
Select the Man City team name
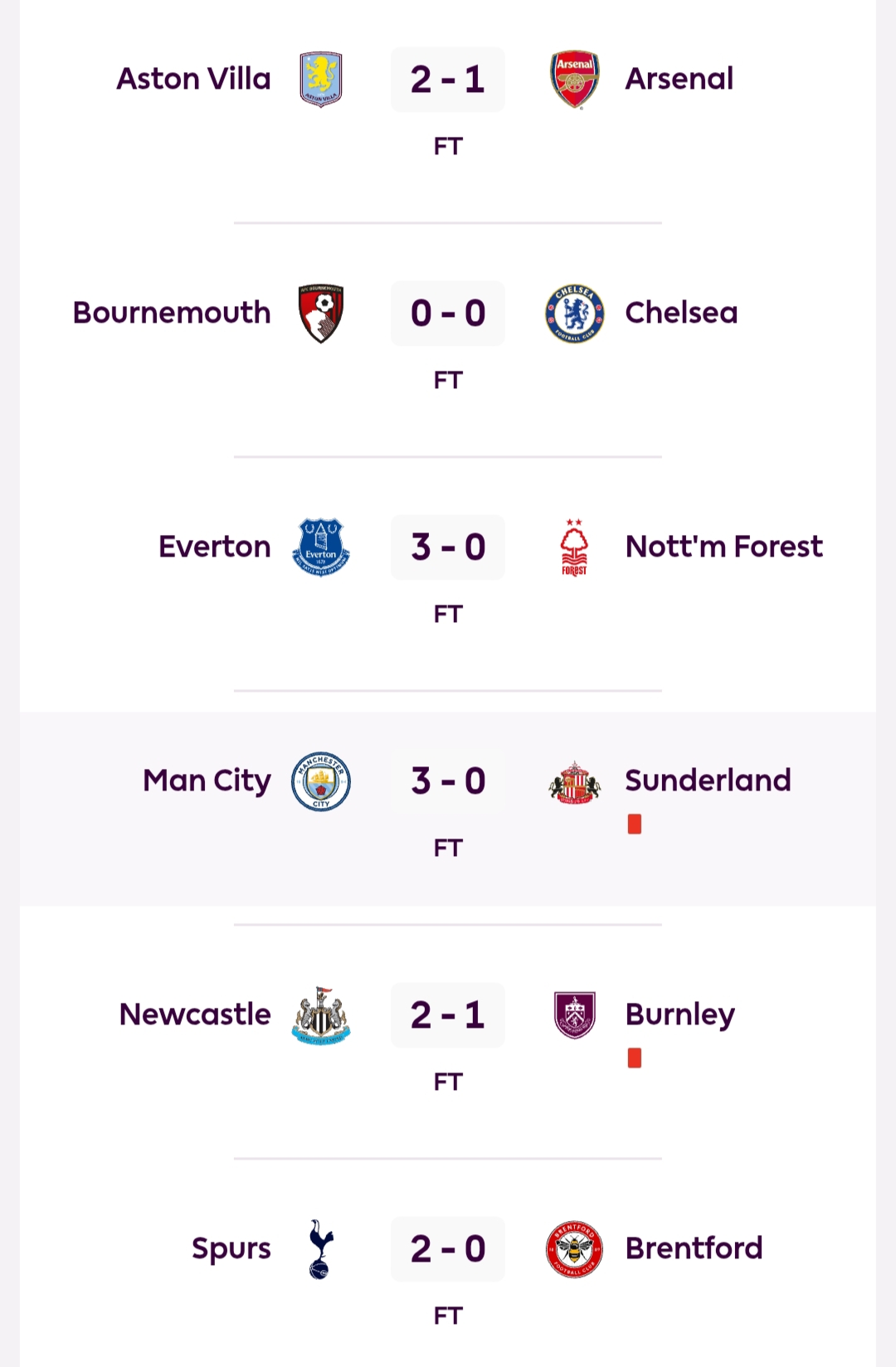(207, 781)
